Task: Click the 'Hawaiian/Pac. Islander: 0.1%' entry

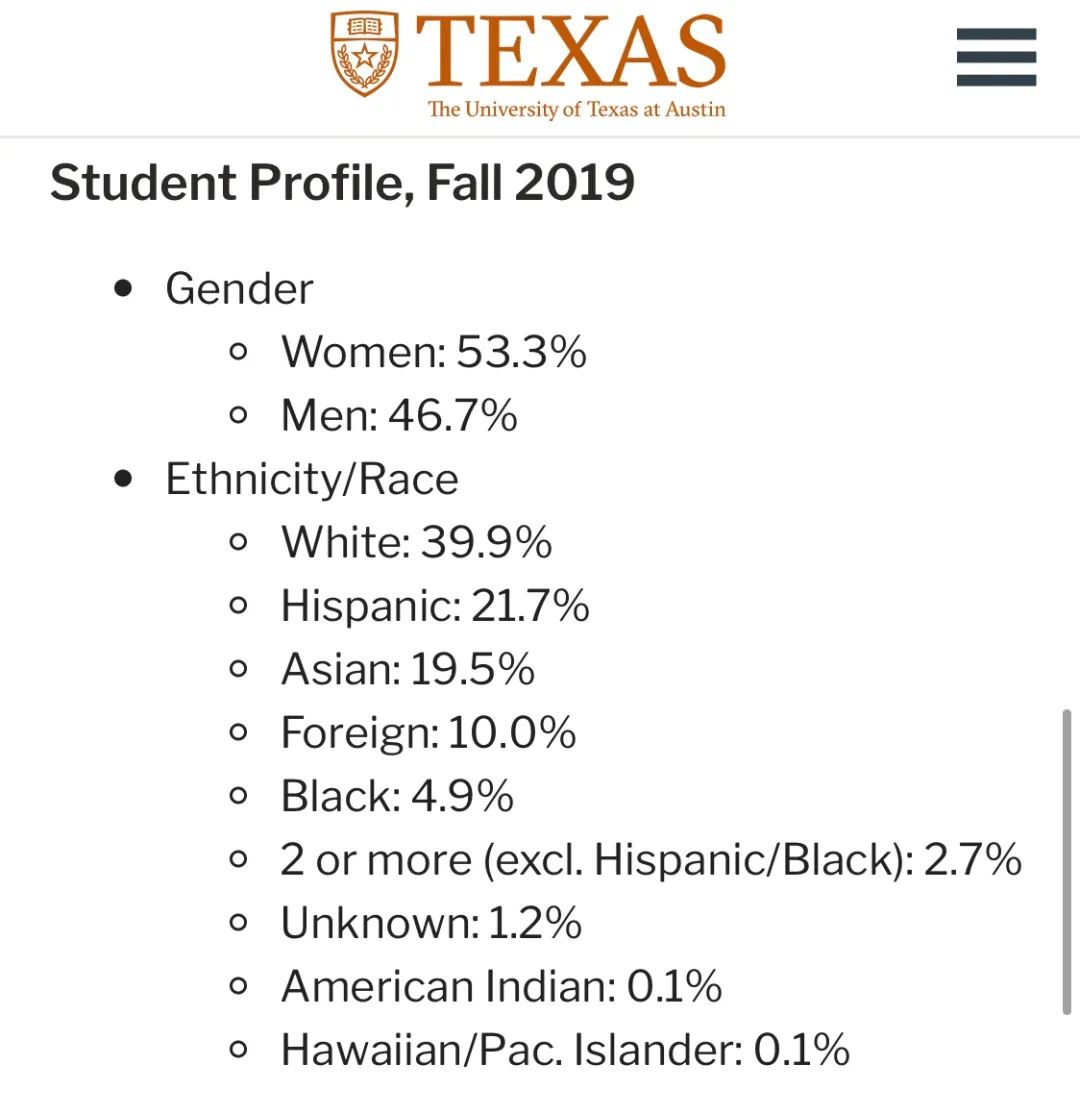Action: click(565, 1050)
